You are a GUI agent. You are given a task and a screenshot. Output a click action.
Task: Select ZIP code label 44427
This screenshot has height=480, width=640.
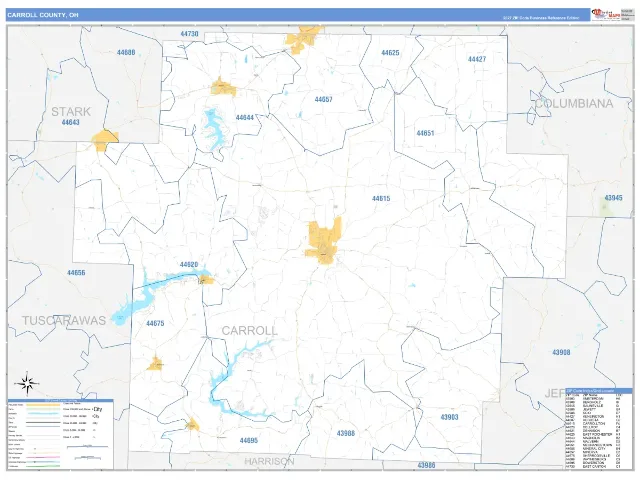pyautogui.click(x=477, y=59)
